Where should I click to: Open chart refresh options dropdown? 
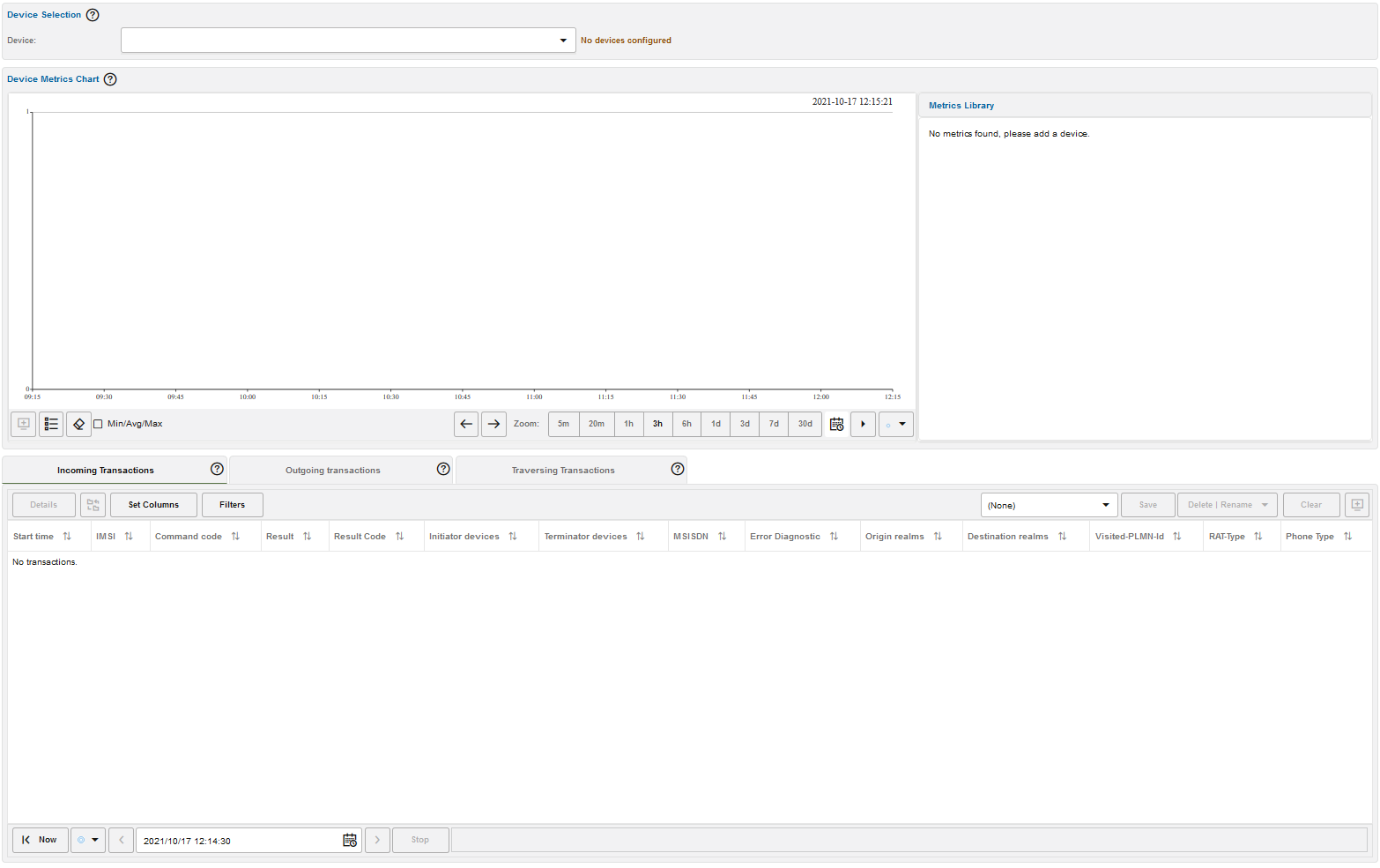point(895,424)
